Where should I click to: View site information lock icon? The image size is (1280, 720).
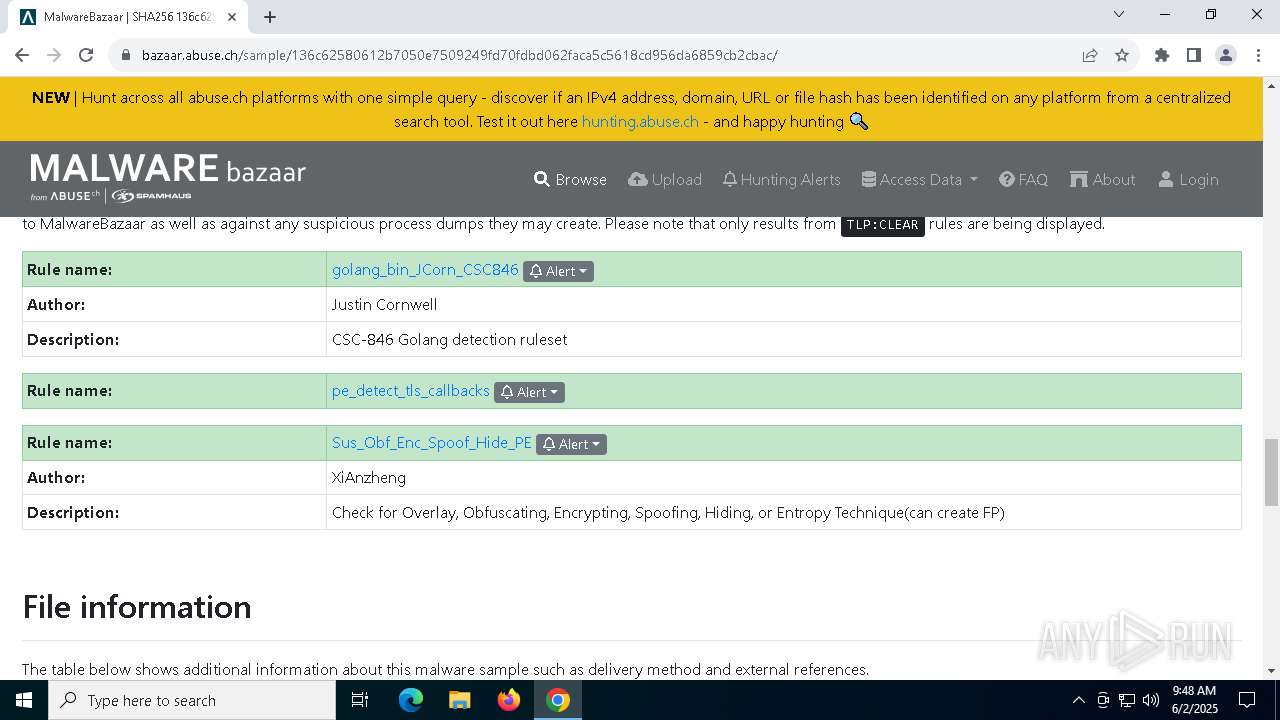click(x=126, y=55)
